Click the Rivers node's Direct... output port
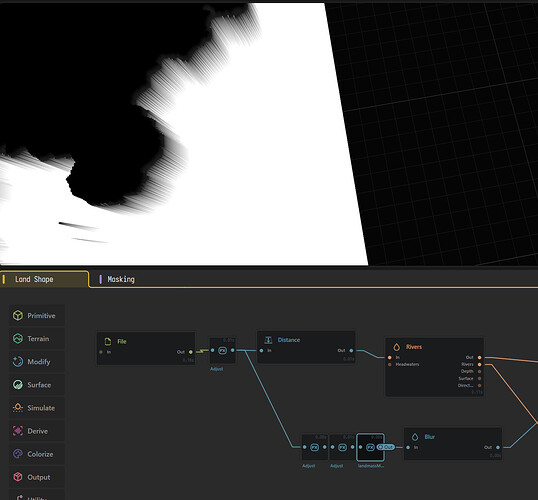Image resolution: width=538 pixels, height=500 pixels. point(479,385)
